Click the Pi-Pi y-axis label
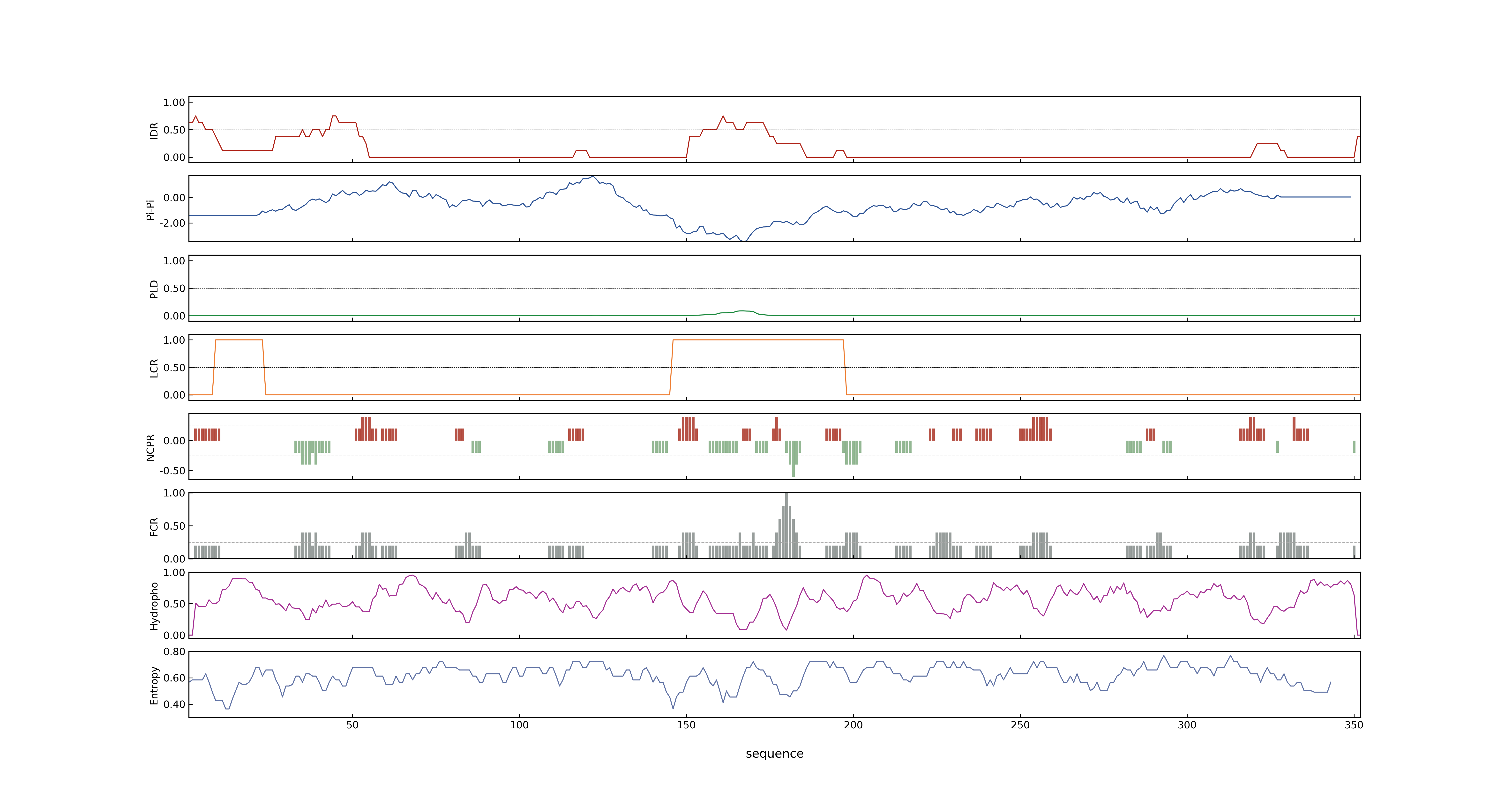 (x=150, y=209)
